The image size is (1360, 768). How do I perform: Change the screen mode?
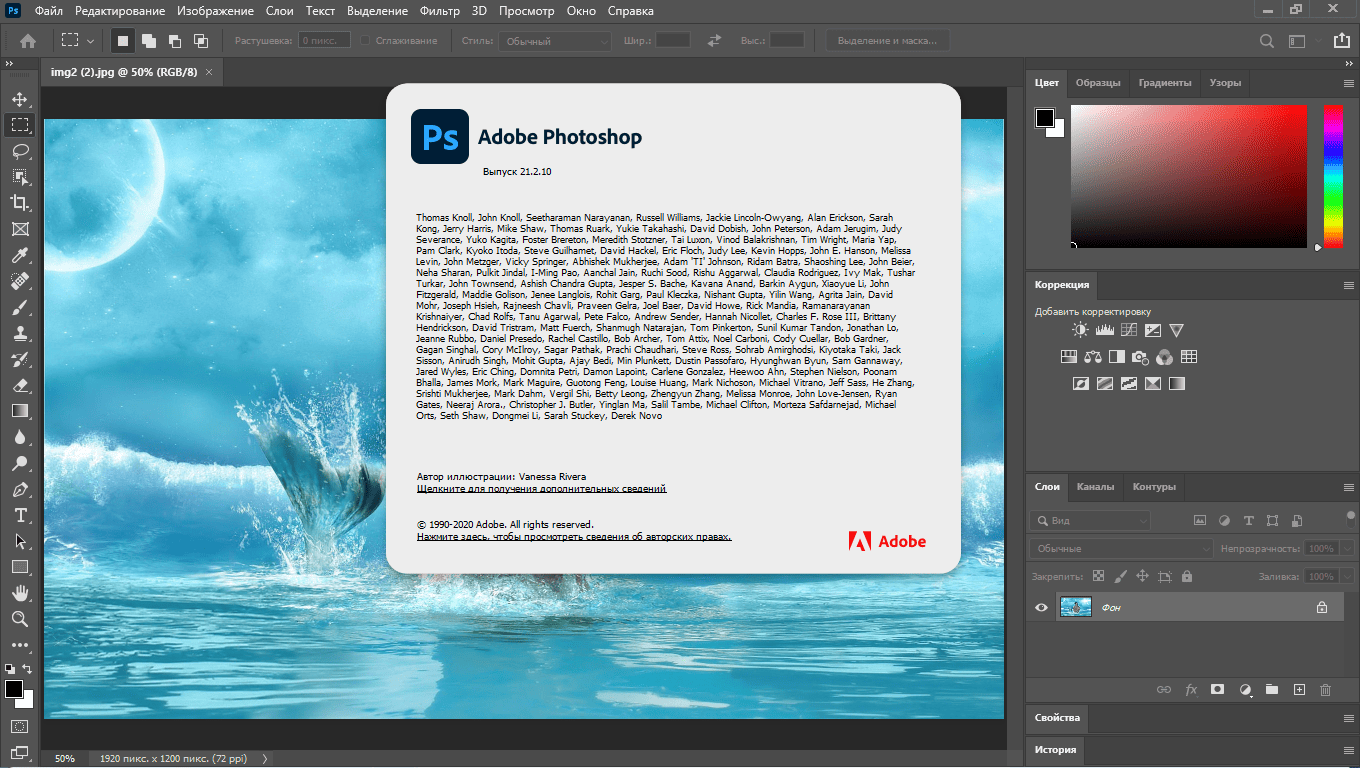pos(19,751)
